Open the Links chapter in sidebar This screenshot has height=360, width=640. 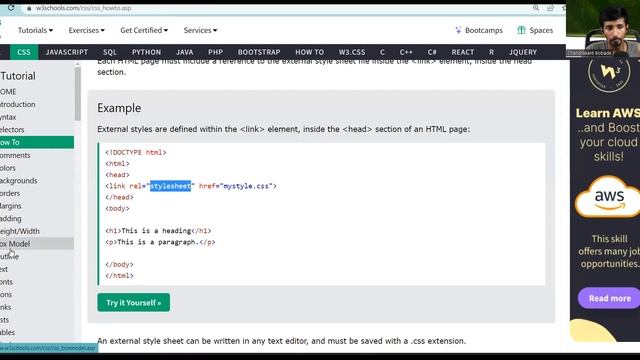pyautogui.click(x=37, y=307)
